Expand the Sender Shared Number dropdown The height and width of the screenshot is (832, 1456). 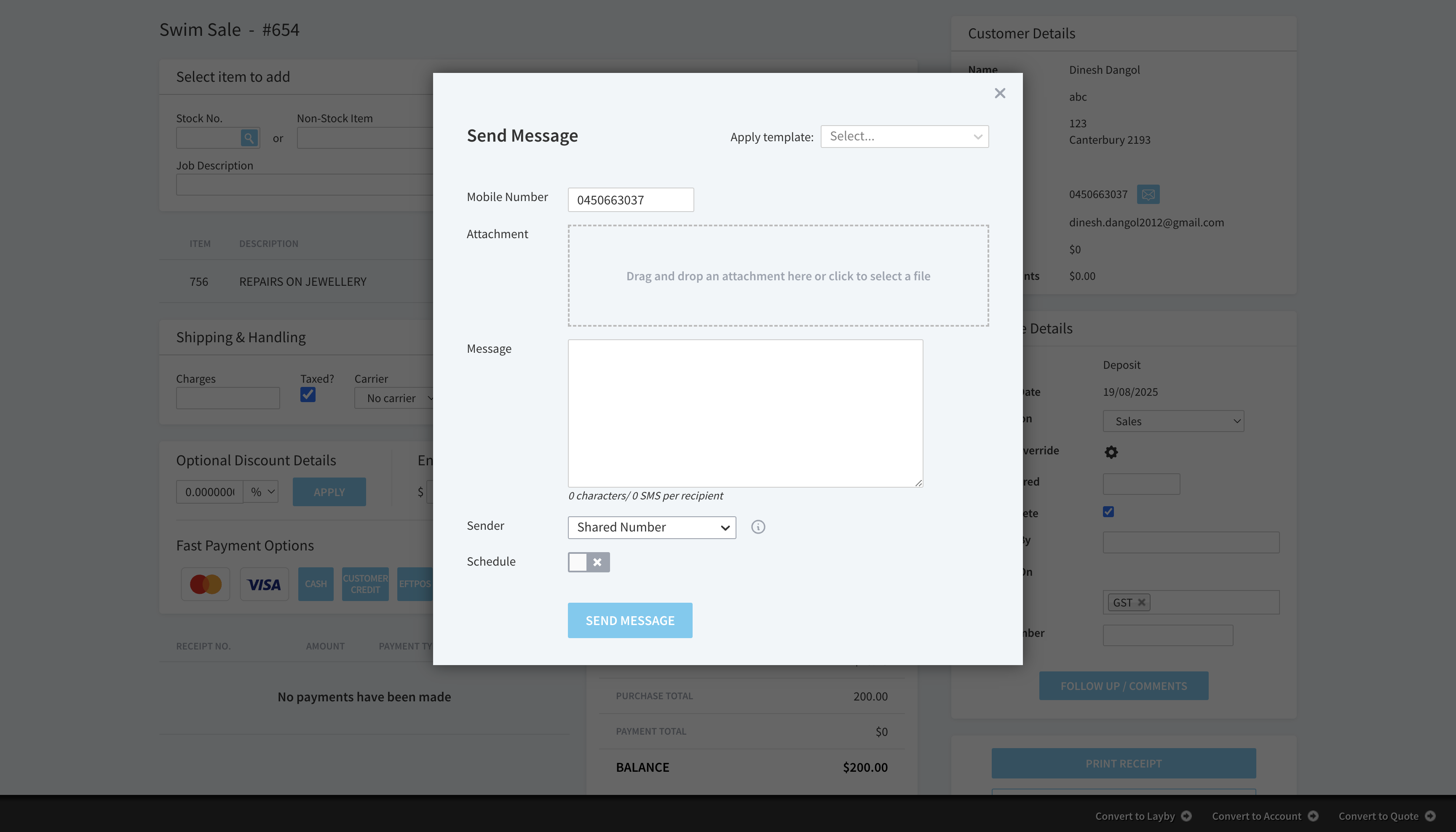pyautogui.click(x=652, y=527)
